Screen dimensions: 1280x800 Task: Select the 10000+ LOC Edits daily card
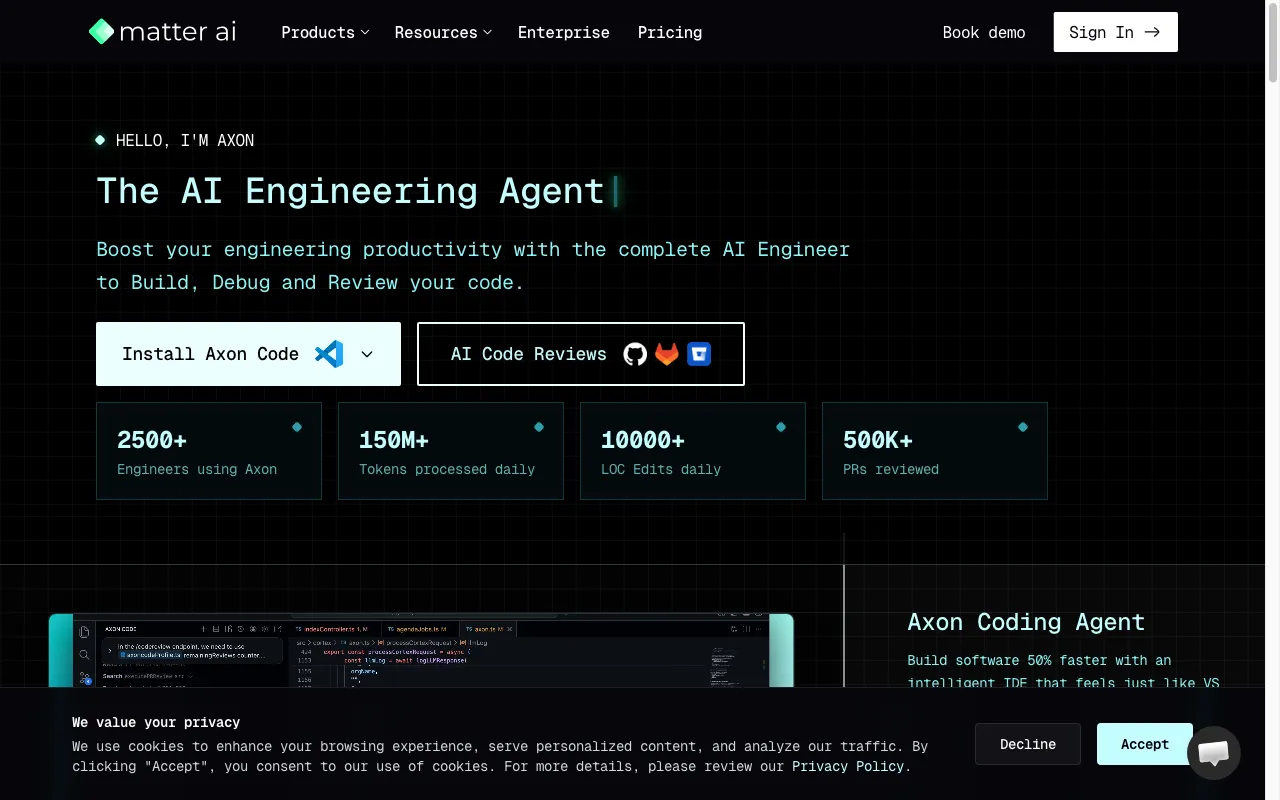click(x=693, y=451)
